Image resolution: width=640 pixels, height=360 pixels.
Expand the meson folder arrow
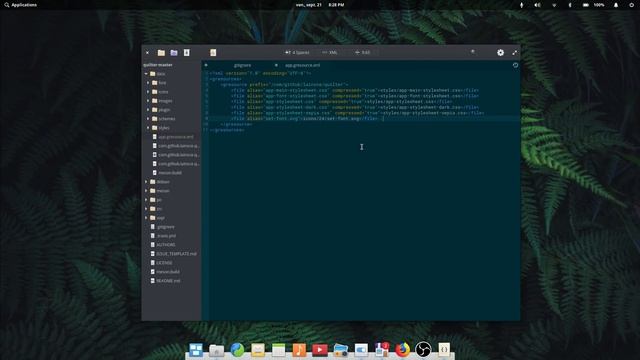[146, 191]
